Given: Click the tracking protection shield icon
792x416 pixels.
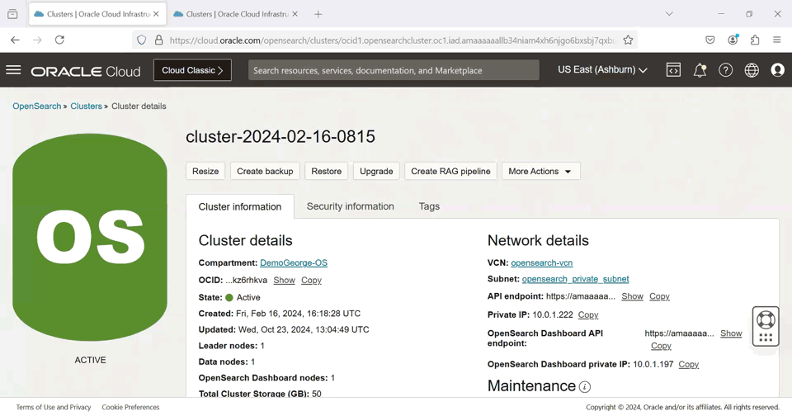Looking at the screenshot, I should (141, 40).
